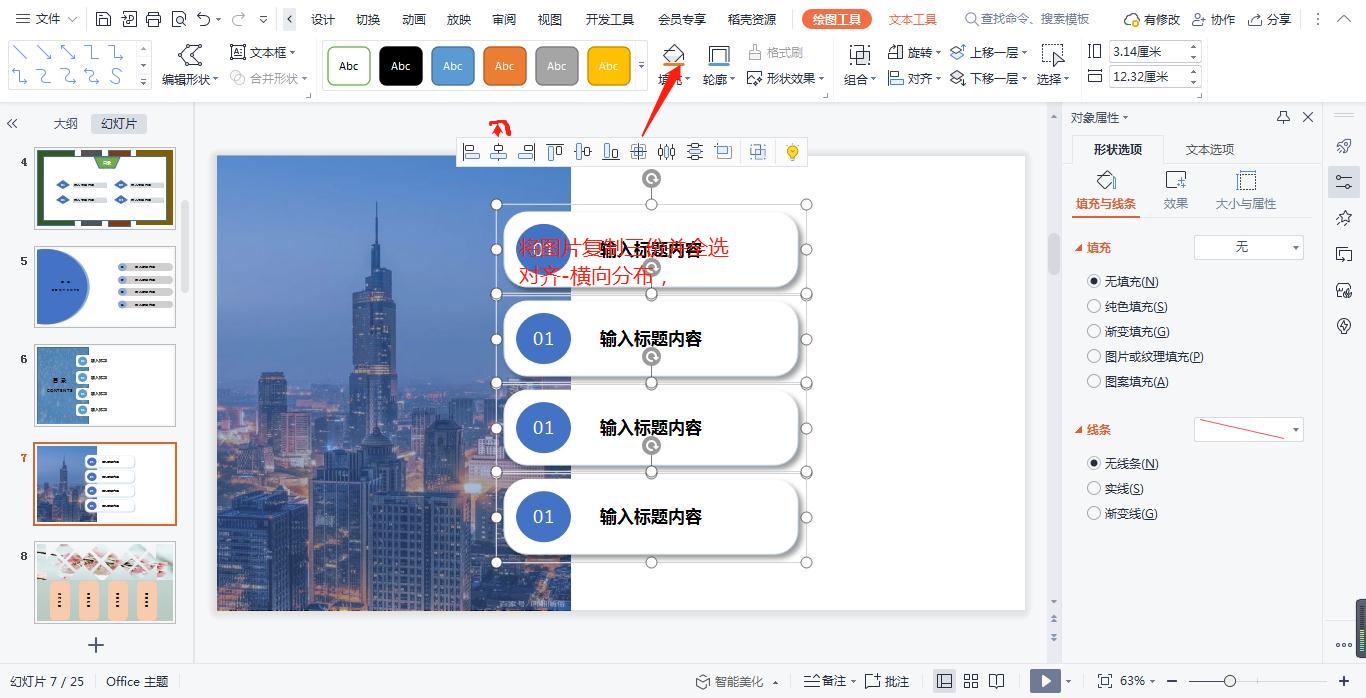Switch to the Outline (大纲) tab
1366x698 pixels.
[65, 124]
